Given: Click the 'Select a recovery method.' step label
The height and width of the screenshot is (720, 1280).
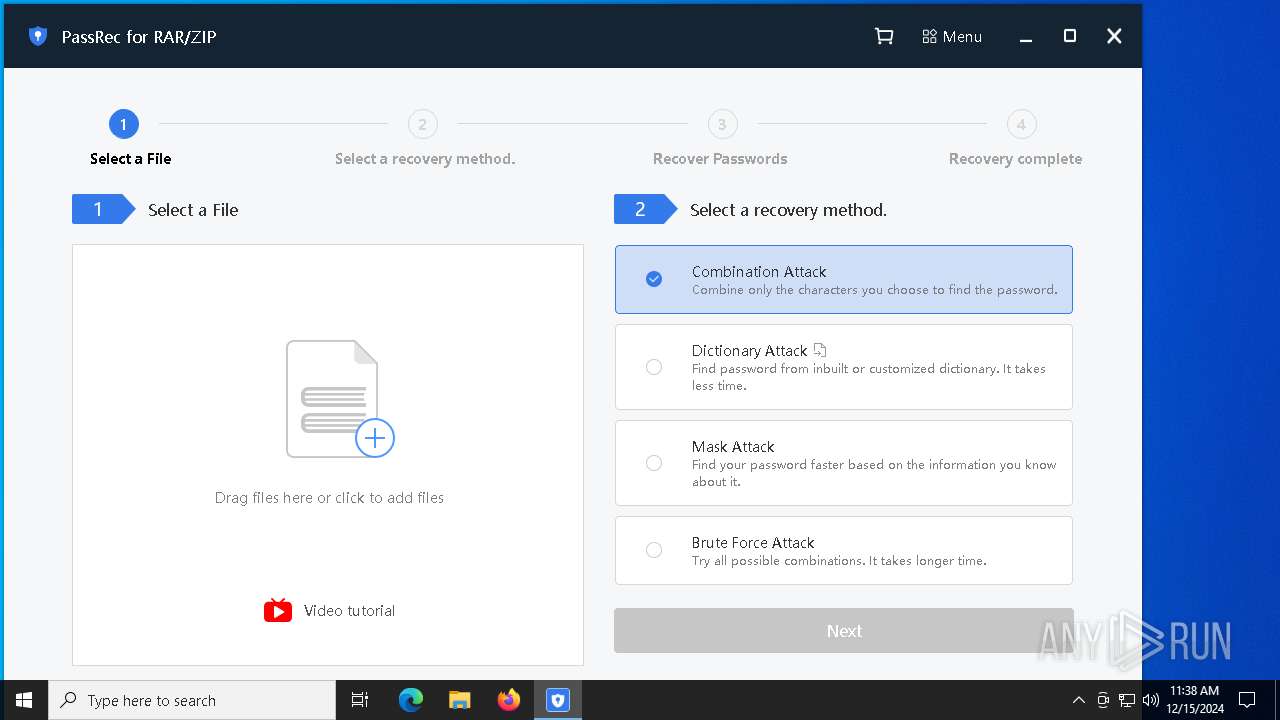Looking at the screenshot, I should tap(425, 158).
